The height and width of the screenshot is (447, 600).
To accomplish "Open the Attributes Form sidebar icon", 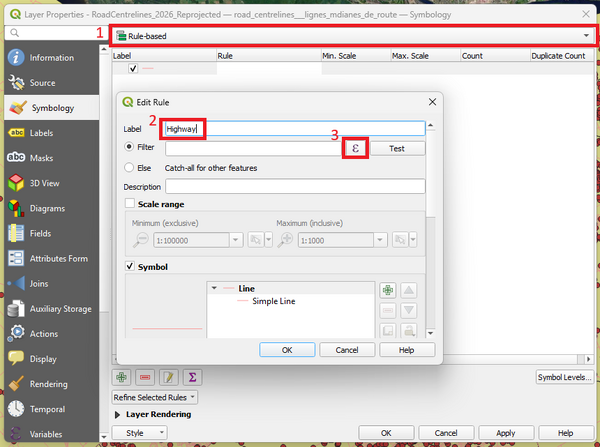I will point(16,258).
